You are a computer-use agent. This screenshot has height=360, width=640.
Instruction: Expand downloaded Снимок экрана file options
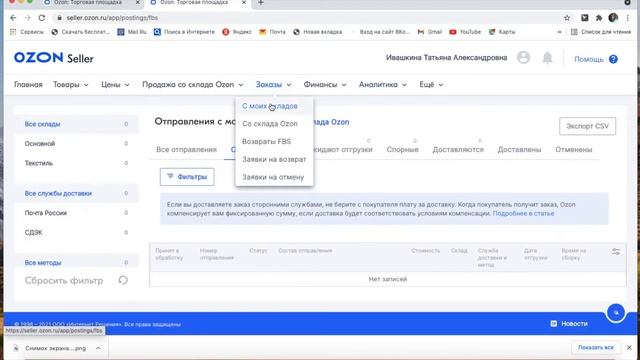pyautogui.click(x=98, y=348)
